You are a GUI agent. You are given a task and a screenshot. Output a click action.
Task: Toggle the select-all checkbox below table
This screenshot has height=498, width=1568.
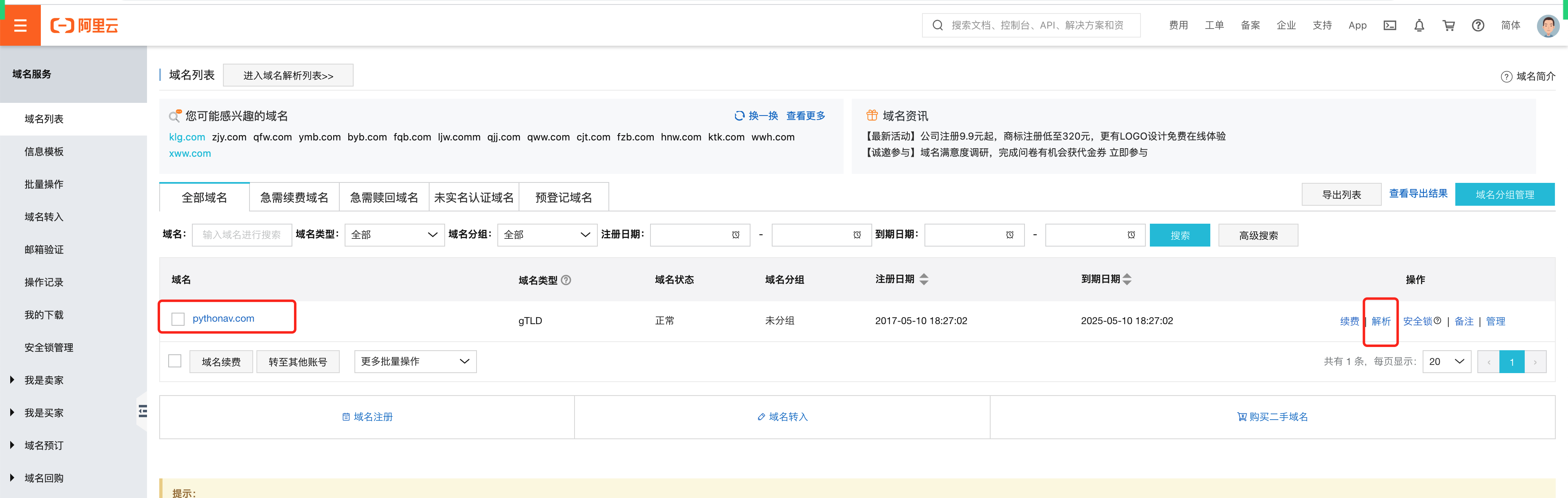pos(175,361)
